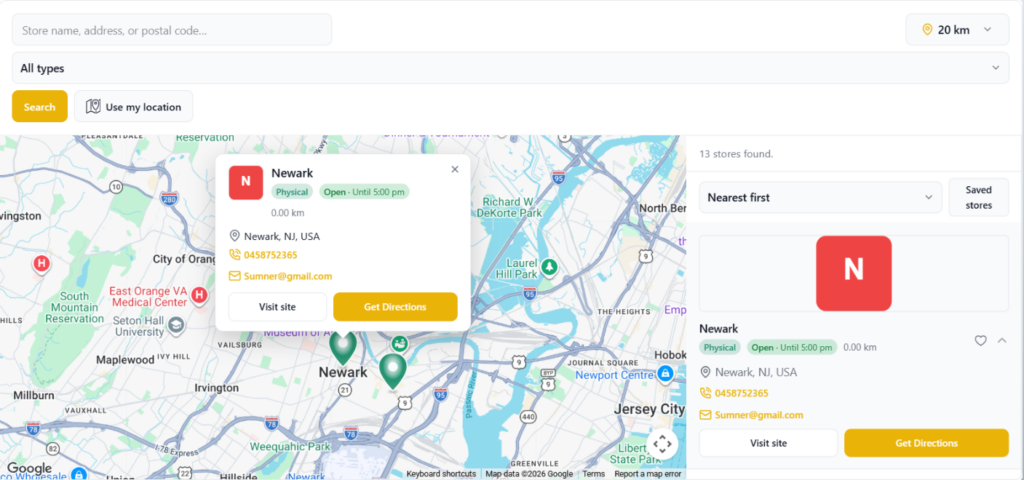Click the Laurel Hill Park tree marker
The height and width of the screenshot is (480, 1024).
coord(550,266)
